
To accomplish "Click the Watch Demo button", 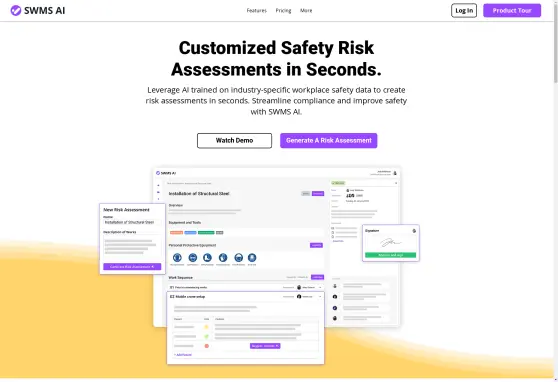I will tap(235, 141).
